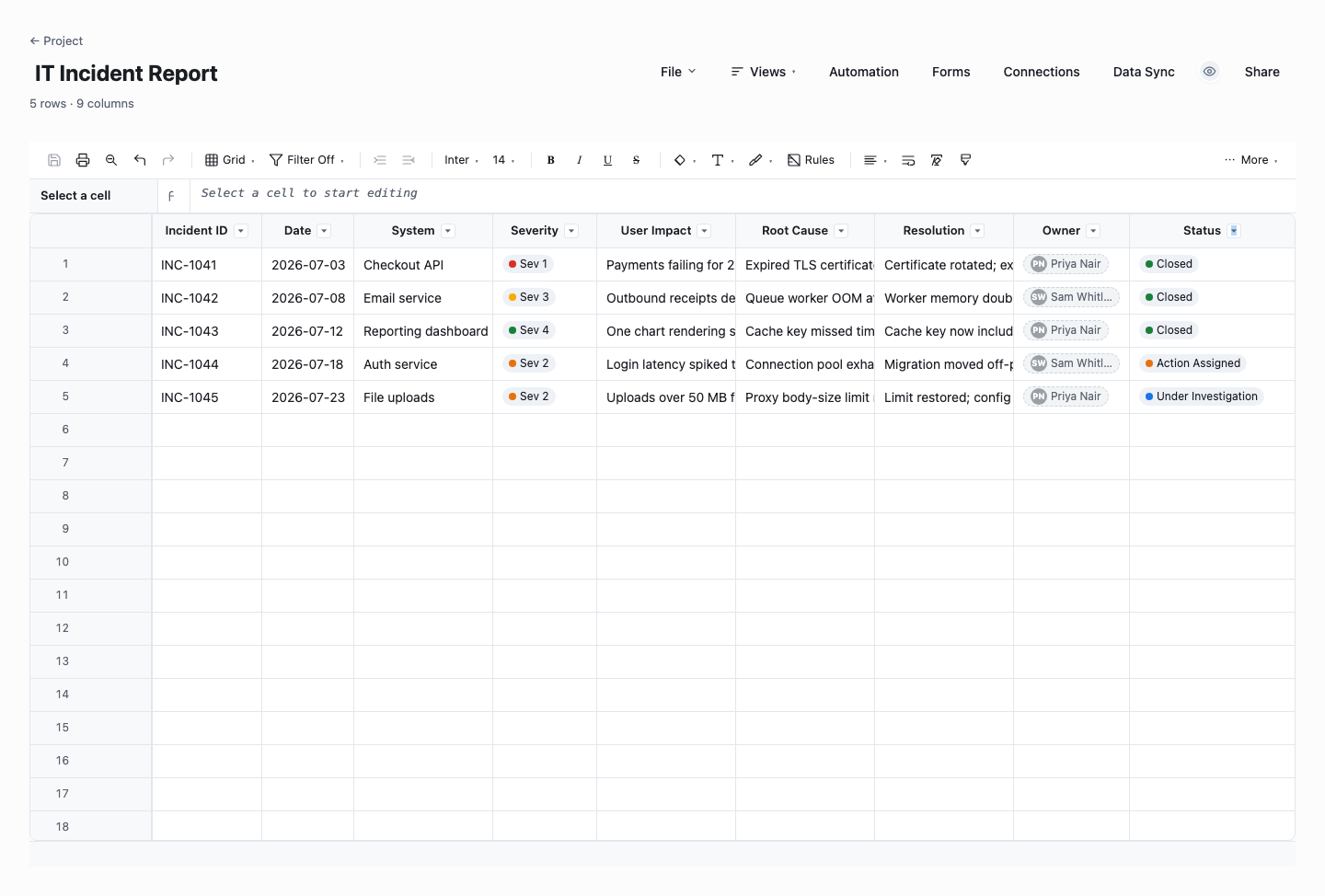Open the Connections menu item
Screen dimensions: 1325x896
click(1042, 72)
